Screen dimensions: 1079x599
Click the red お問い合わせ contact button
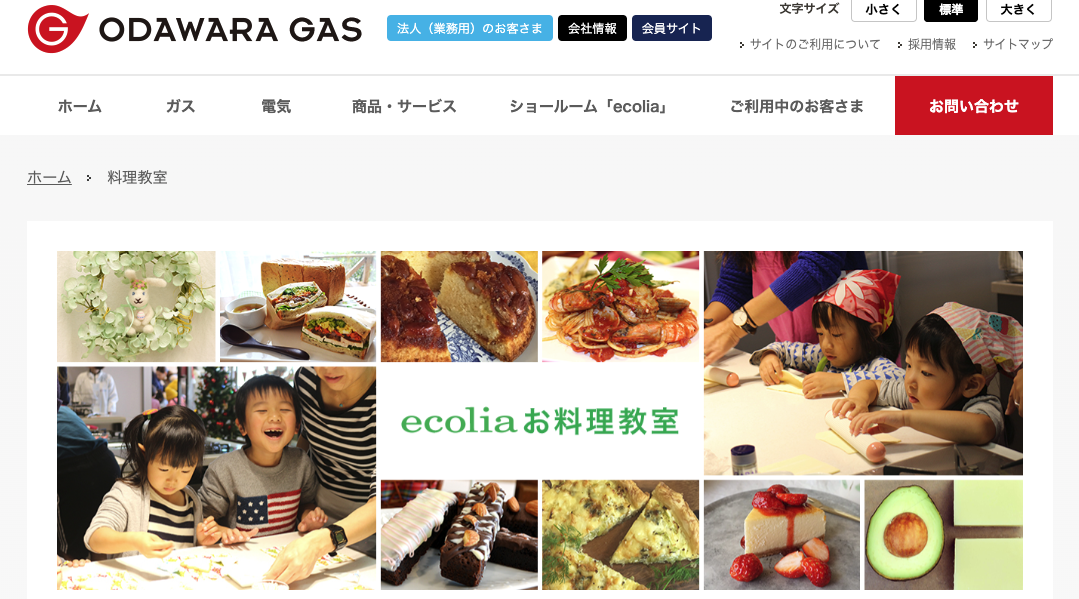(x=974, y=105)
